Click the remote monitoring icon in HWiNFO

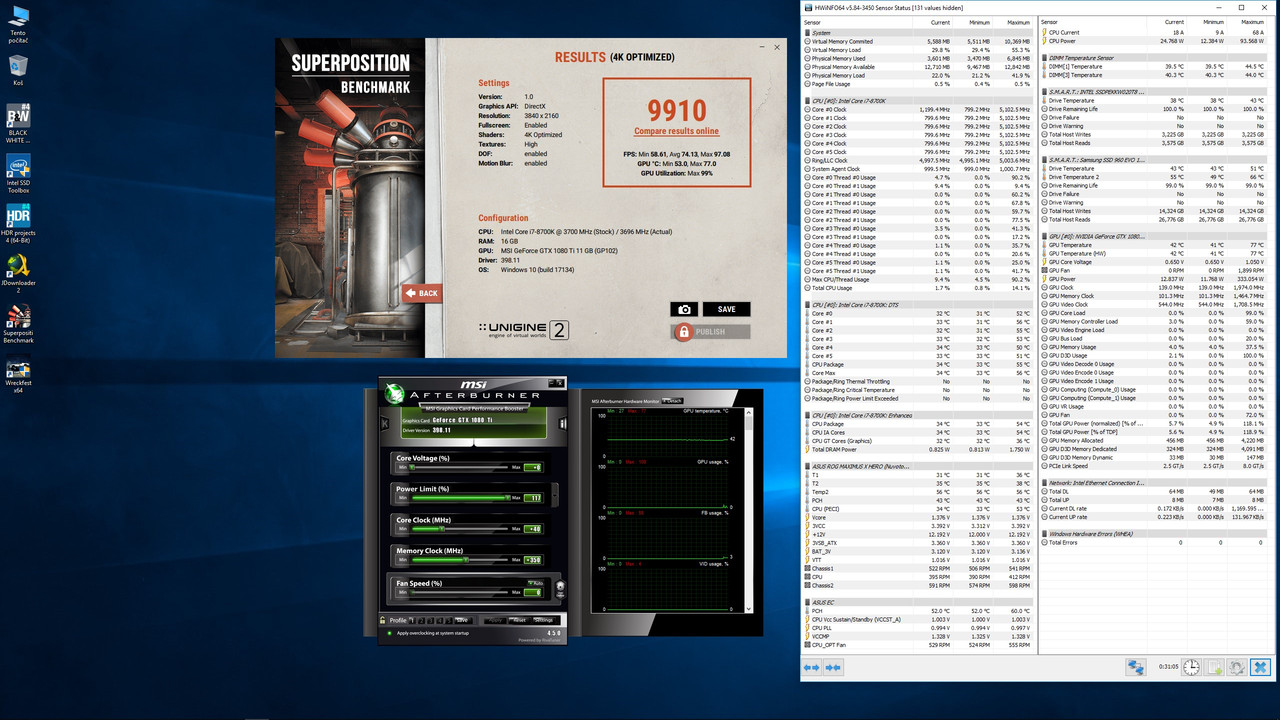(x=1136, y=666)
